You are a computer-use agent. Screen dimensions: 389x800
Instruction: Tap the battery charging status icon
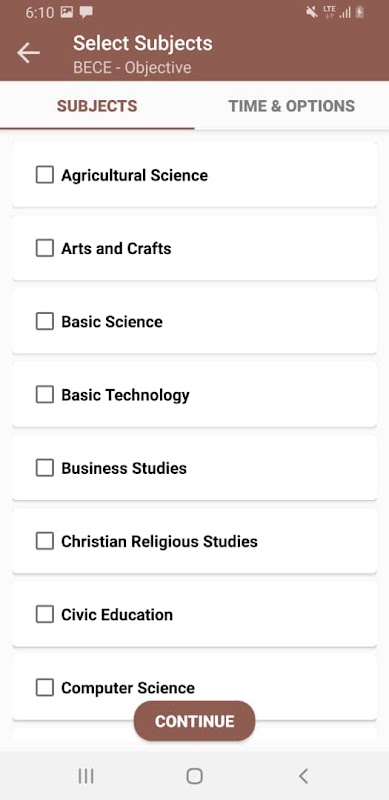tap(360, 12)
